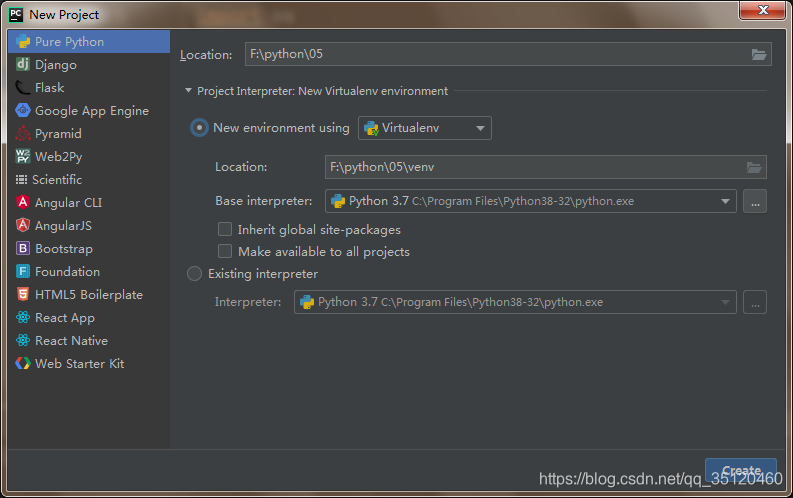Choose AngularJS project type
The height and width of the screenshot is (498, 793).
89,225
